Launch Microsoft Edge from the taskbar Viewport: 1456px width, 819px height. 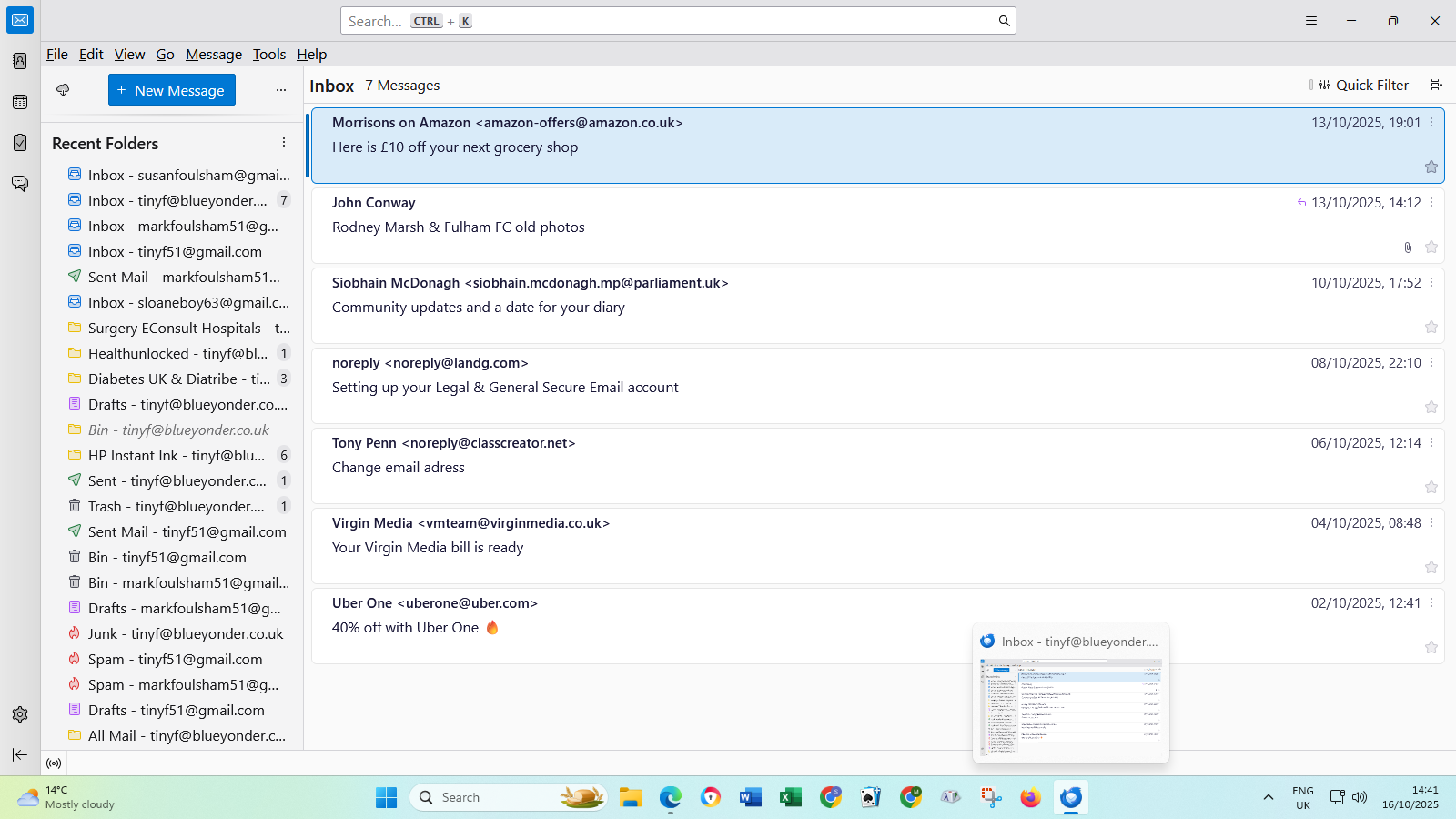(671, 797)
